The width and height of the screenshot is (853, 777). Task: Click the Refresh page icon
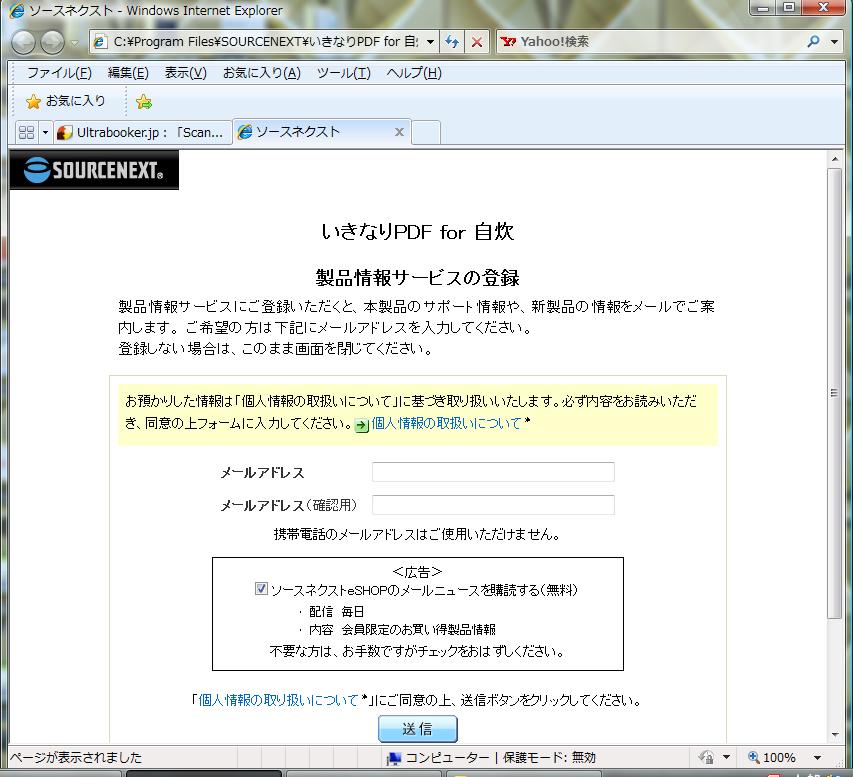click(x=452, y=42)
